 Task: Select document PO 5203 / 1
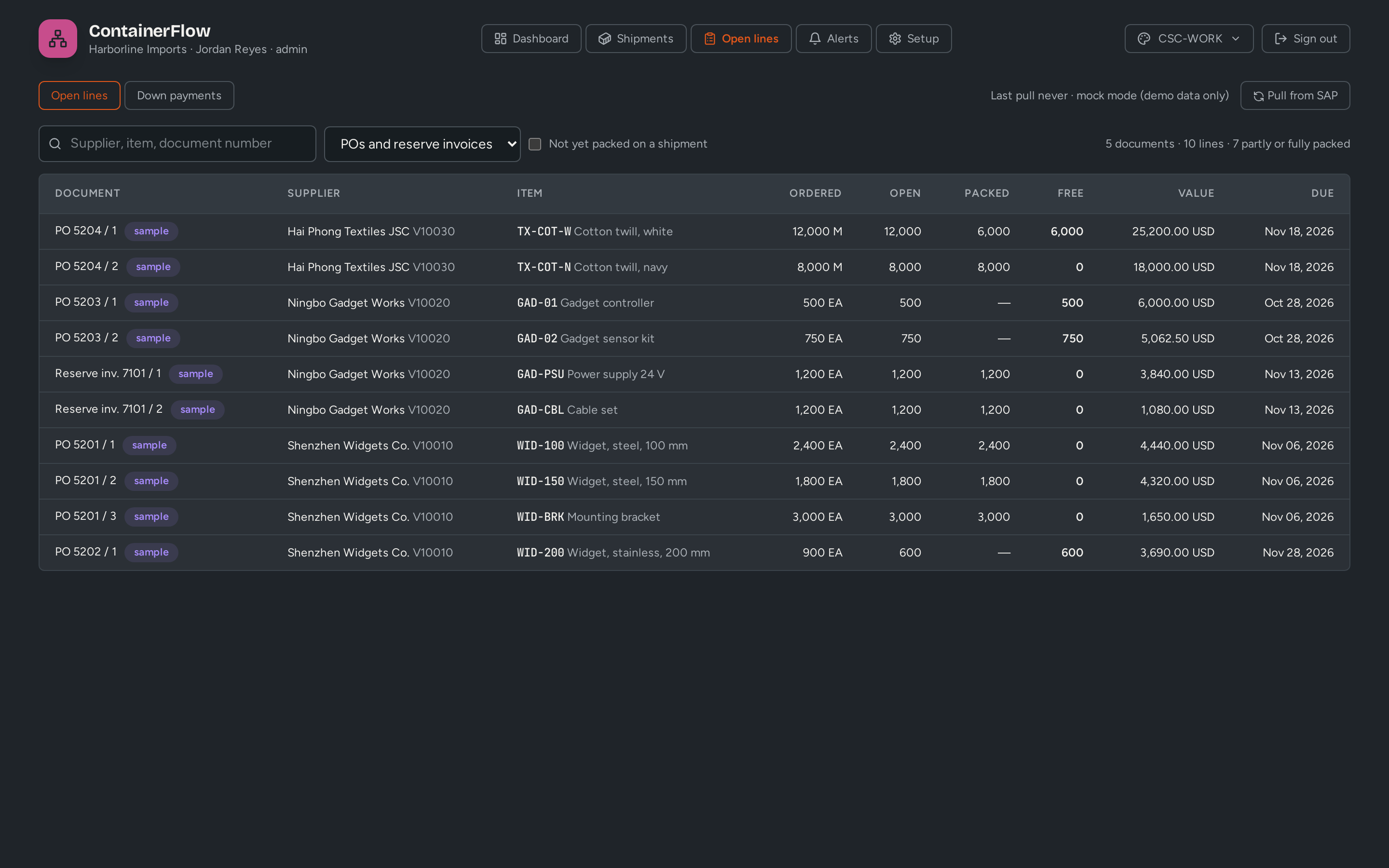click(x=86, y=302)
